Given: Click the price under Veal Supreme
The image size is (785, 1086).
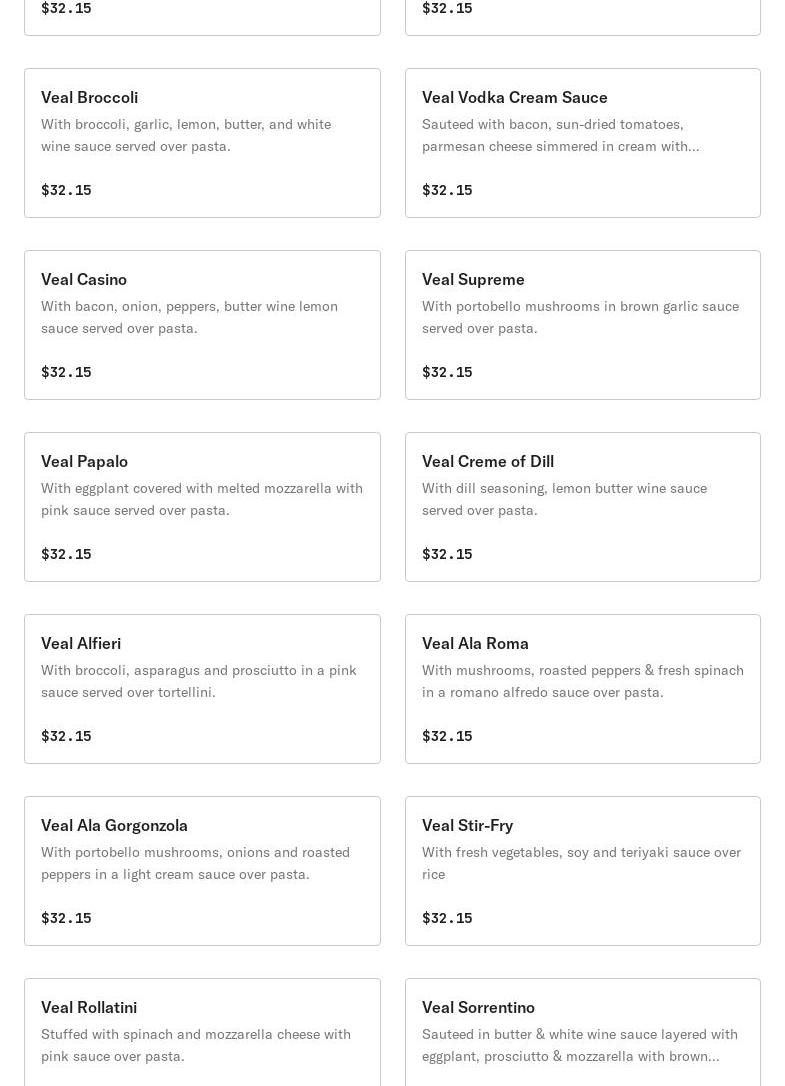Looking at the screenshot, I should (x=447, y=372).
